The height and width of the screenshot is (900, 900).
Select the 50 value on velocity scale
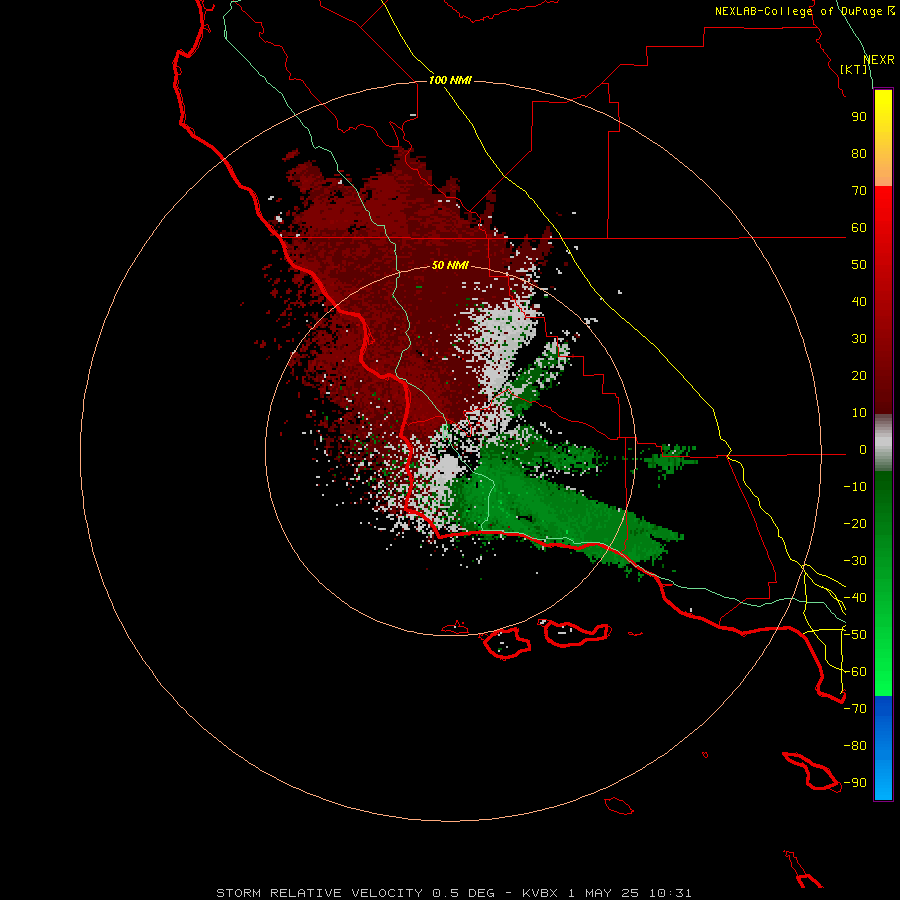click(x=859, y=265)
